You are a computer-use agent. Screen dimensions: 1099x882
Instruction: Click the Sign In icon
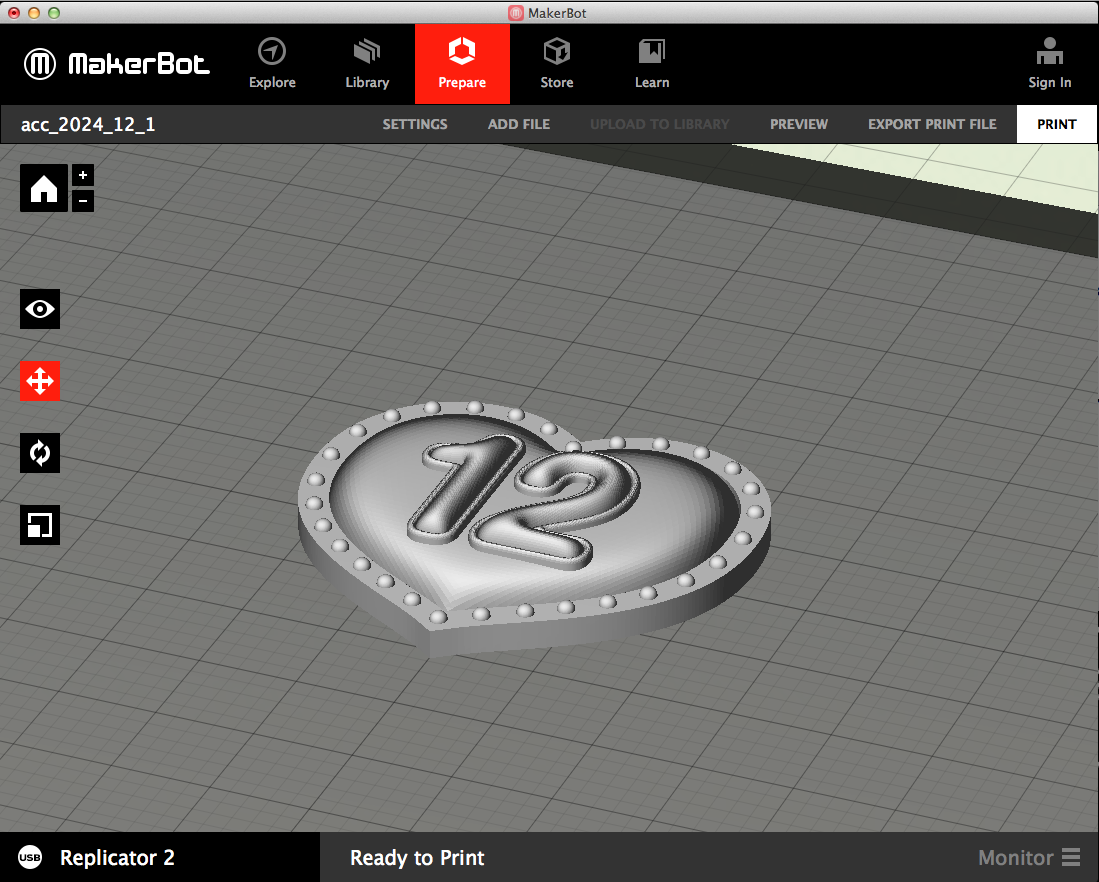pyautogui.click(x=1049, y=64)
